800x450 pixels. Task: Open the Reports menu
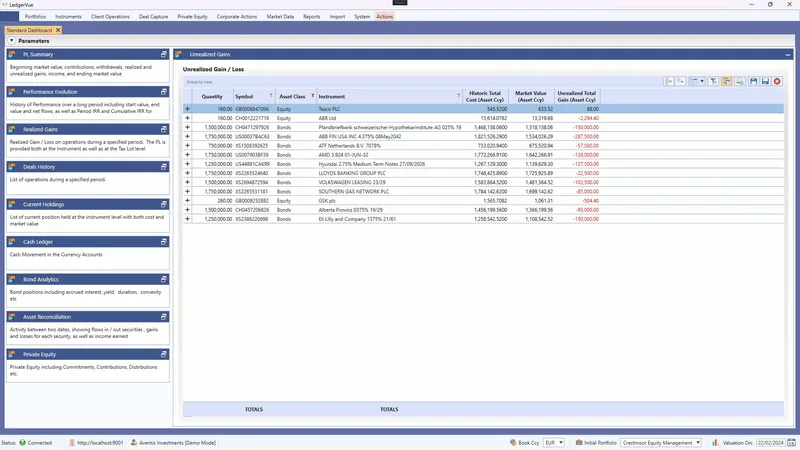pos(312,16)
